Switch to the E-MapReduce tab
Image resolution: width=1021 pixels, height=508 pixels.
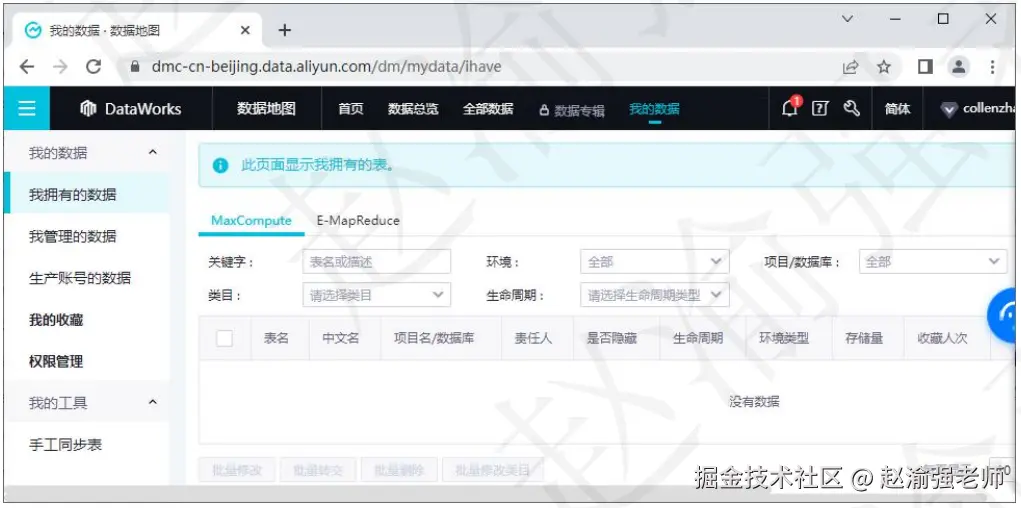coord(358,220)
